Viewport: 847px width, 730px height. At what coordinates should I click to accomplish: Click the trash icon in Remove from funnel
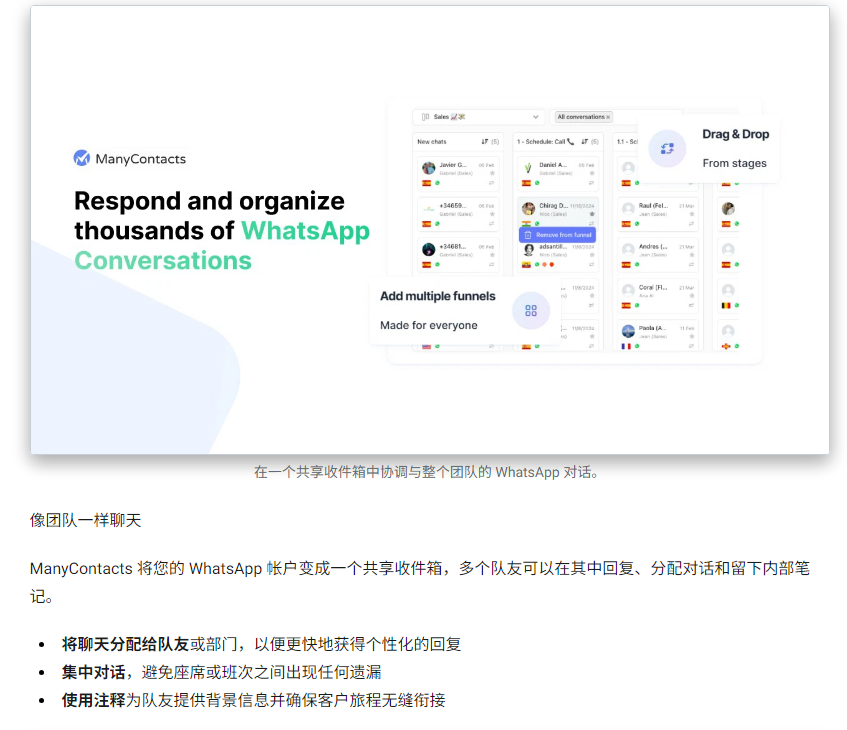[x=528, y=235]
